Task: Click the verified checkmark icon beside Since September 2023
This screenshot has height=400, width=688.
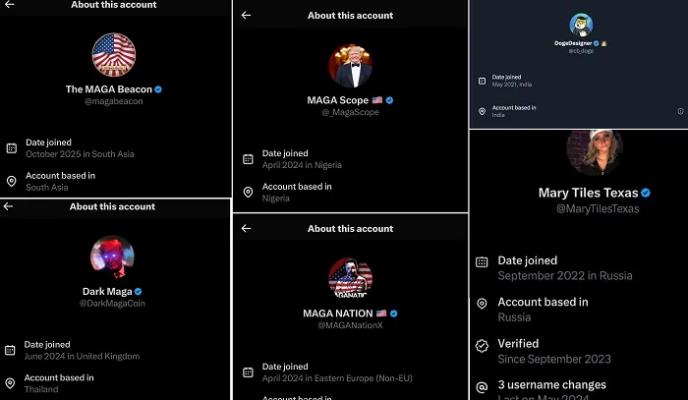Action: tap(482, 344)
